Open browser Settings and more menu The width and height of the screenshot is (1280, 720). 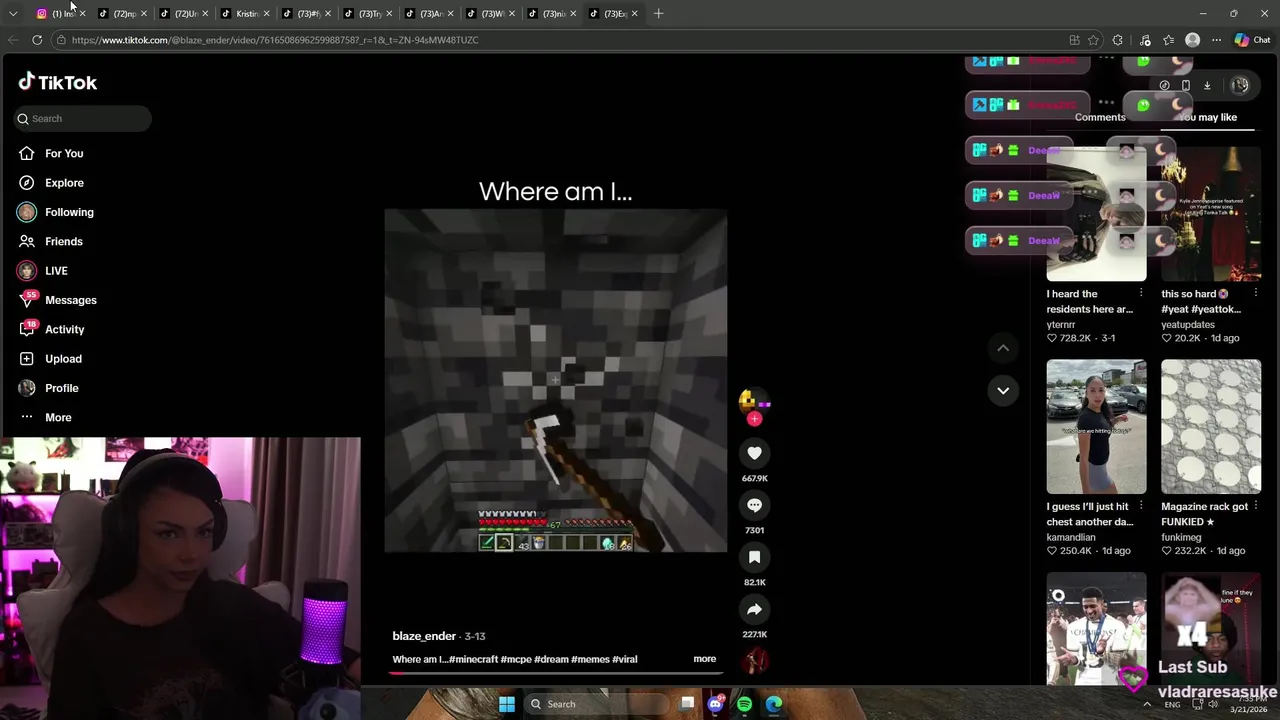tap(1216, 40)
